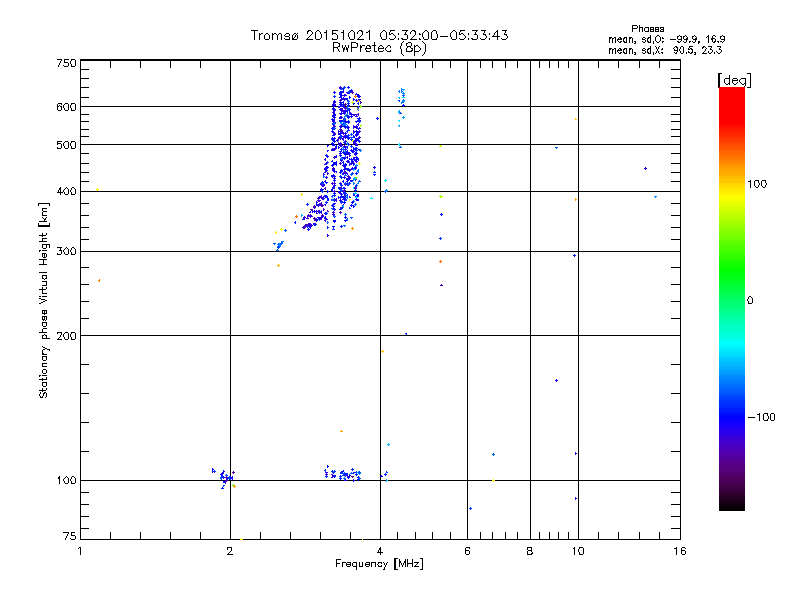Click the y-axis tick label '75'

[x=70, y=536]
